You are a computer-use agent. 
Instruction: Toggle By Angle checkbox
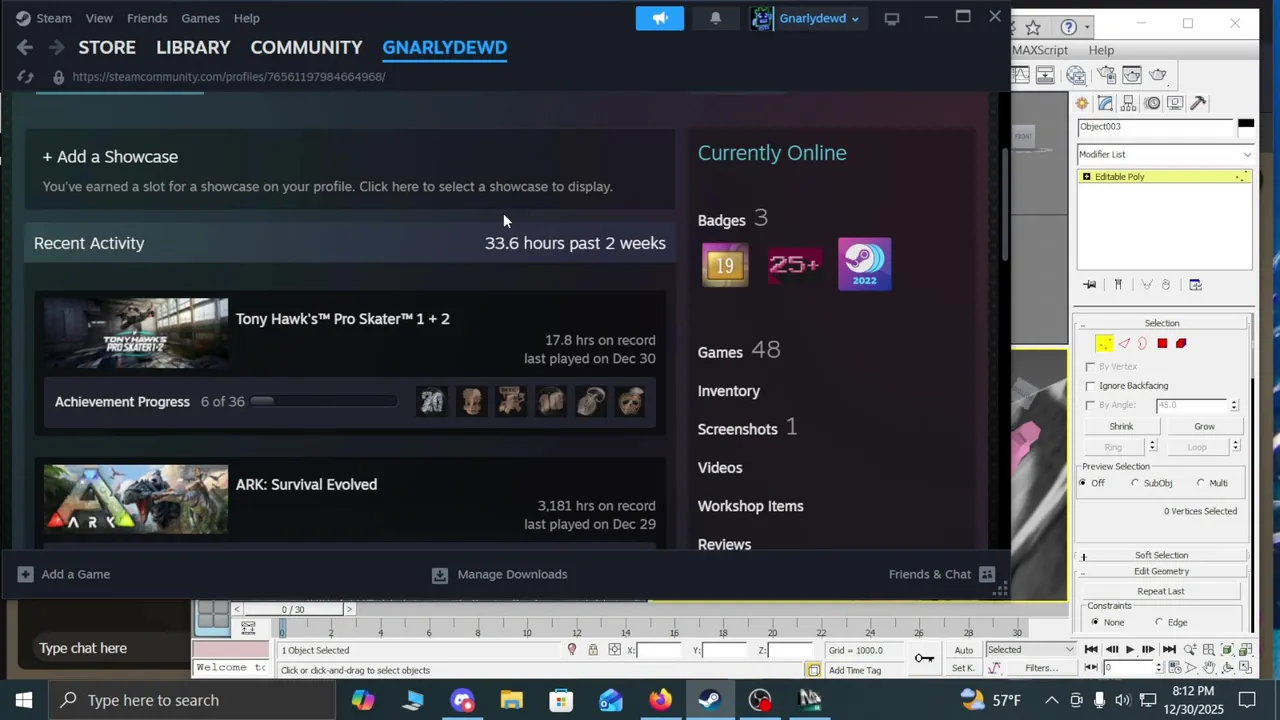pos(1090,405)
